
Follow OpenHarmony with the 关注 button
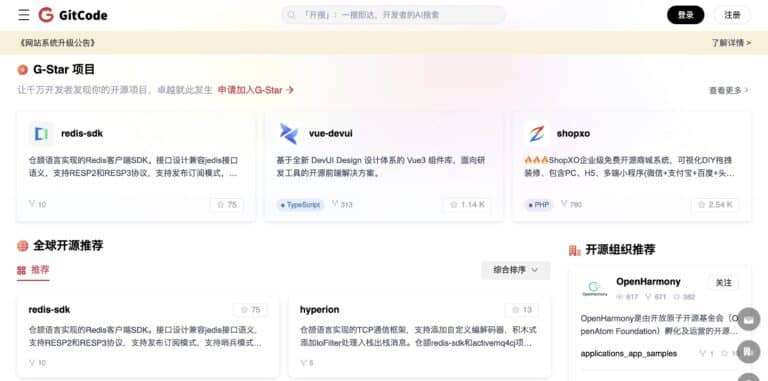click(723, 283)
